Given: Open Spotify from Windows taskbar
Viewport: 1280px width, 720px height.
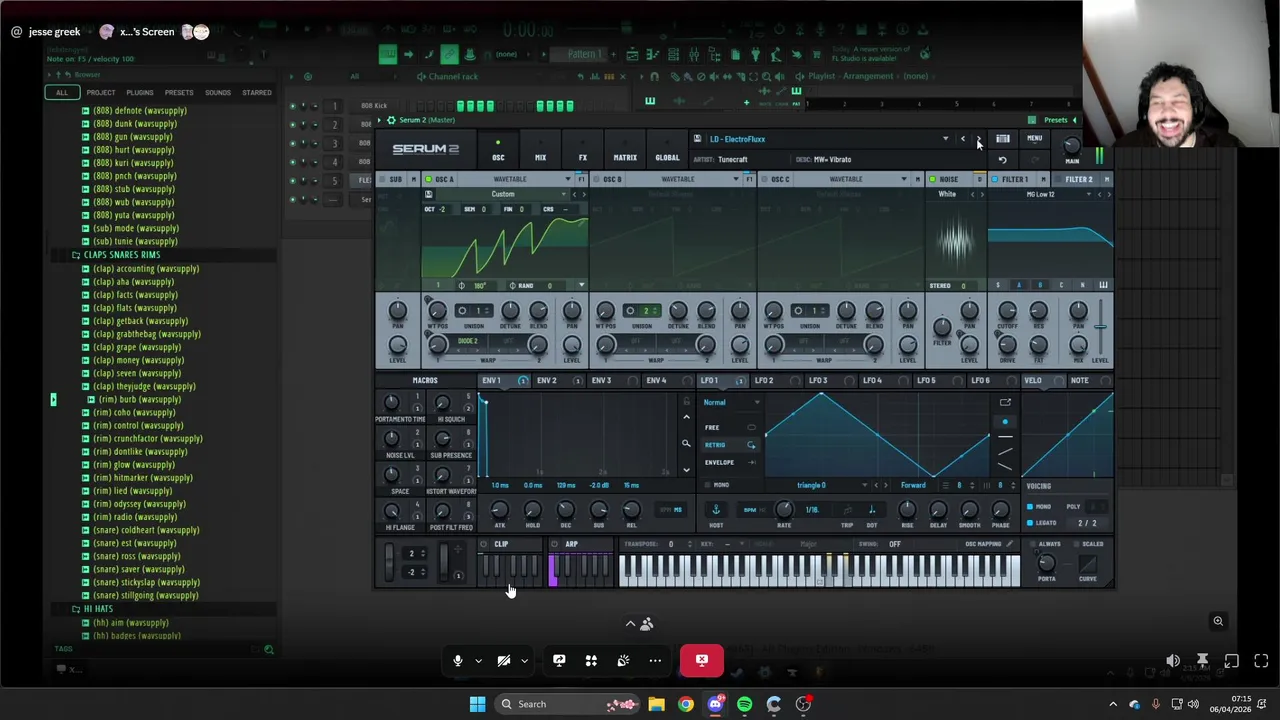Looking at the screenshot, I should click(744, 704).
